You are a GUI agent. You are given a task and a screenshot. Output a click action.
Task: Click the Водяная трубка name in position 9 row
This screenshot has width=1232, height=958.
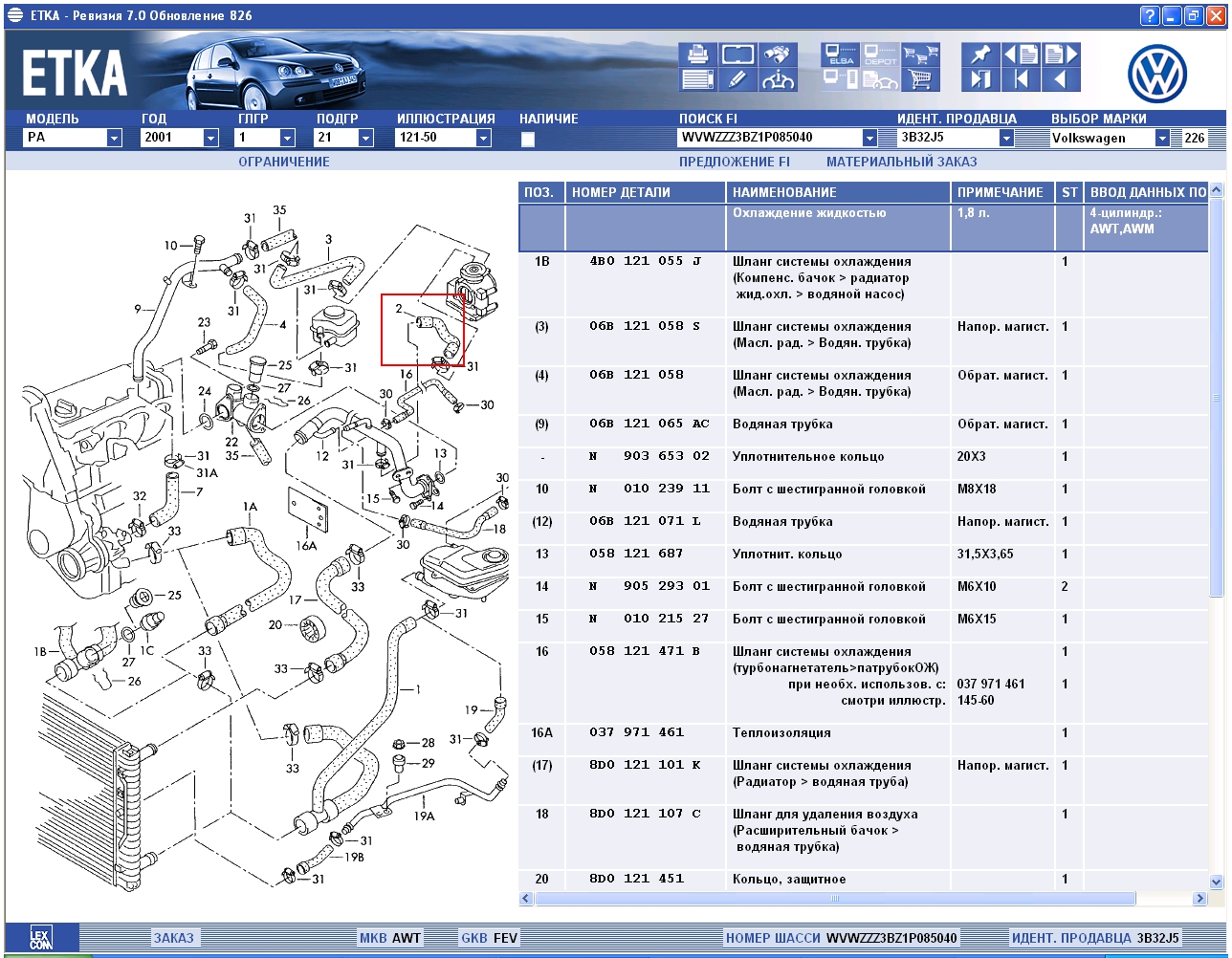782,424
